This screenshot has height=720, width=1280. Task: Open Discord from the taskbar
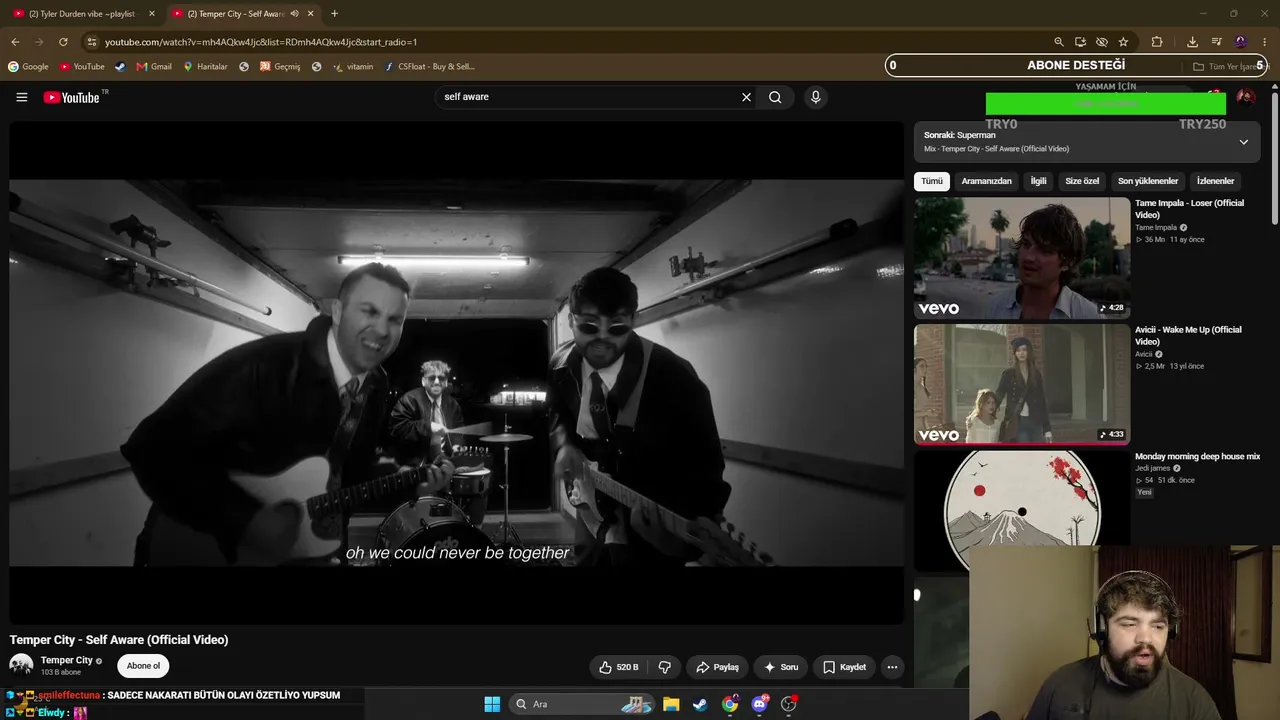pos(759,704)
